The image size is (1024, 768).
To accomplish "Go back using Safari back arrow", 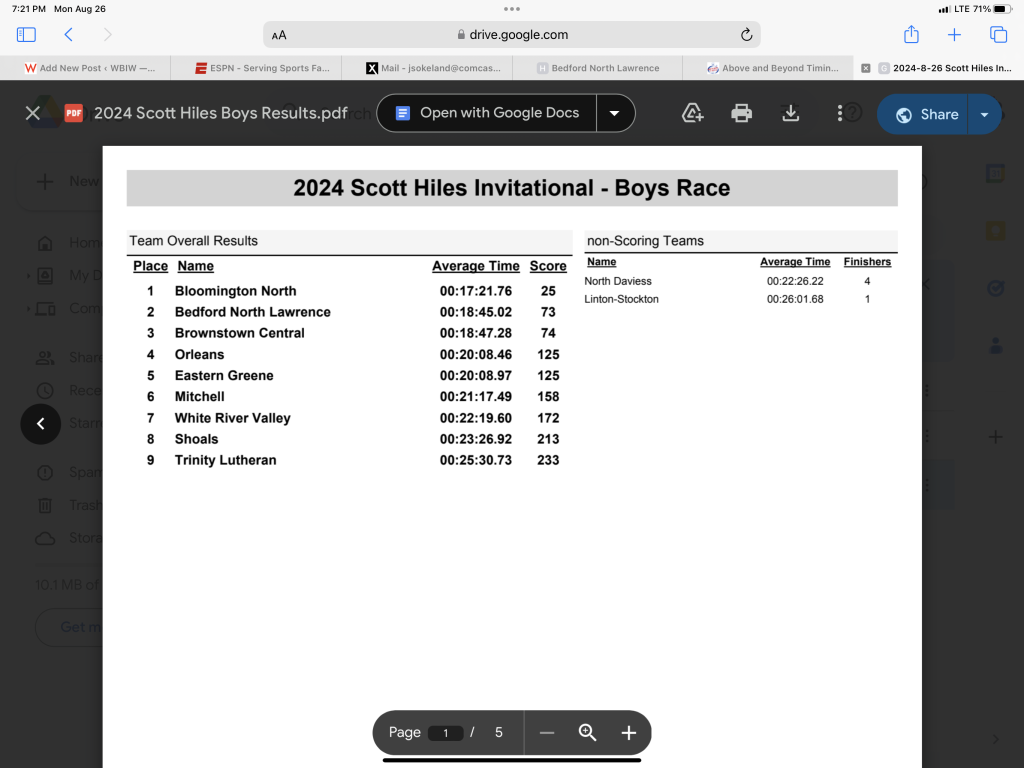I will [68, 35].
